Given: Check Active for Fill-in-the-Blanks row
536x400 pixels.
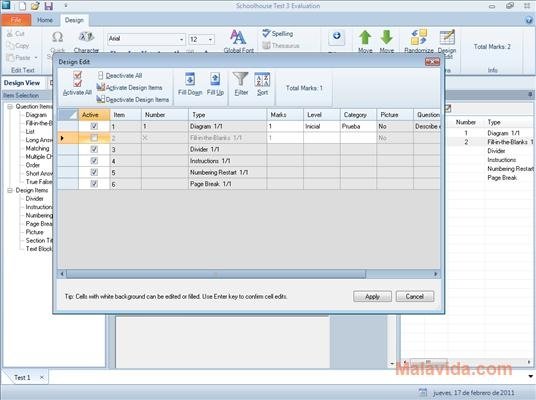Looking at the screenshot, I should coord(94,137).
